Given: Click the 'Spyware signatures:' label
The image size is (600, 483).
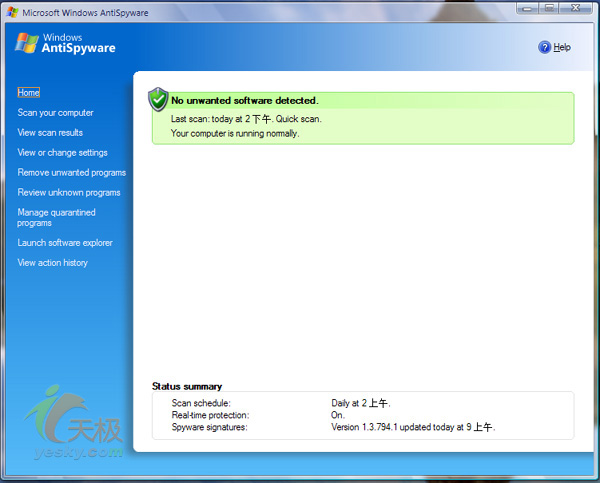Looking at the screenshot, I should [x=210, y=427].
